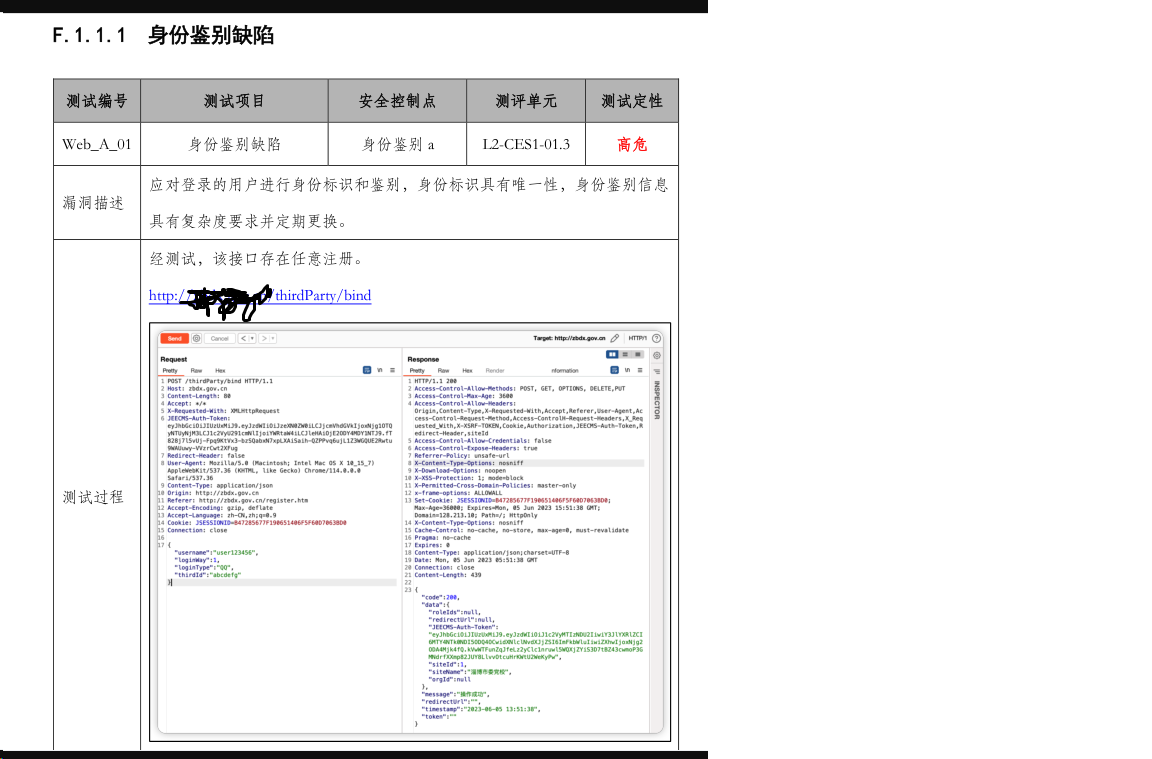1152x759 pixels.
Task: Click the 高危 severity cell
Action: point(632,144)
